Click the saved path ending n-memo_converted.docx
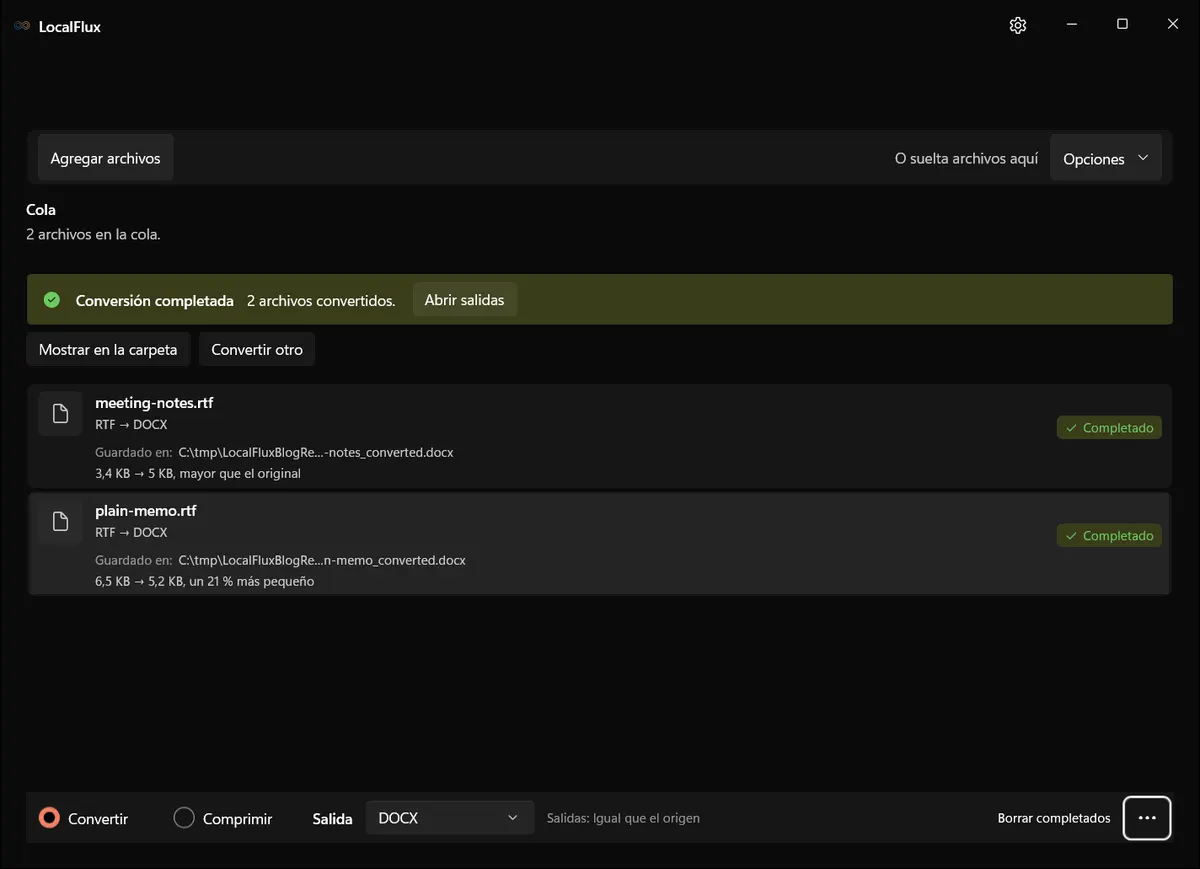The image size is (1200, 869). [x=322, y=561]
